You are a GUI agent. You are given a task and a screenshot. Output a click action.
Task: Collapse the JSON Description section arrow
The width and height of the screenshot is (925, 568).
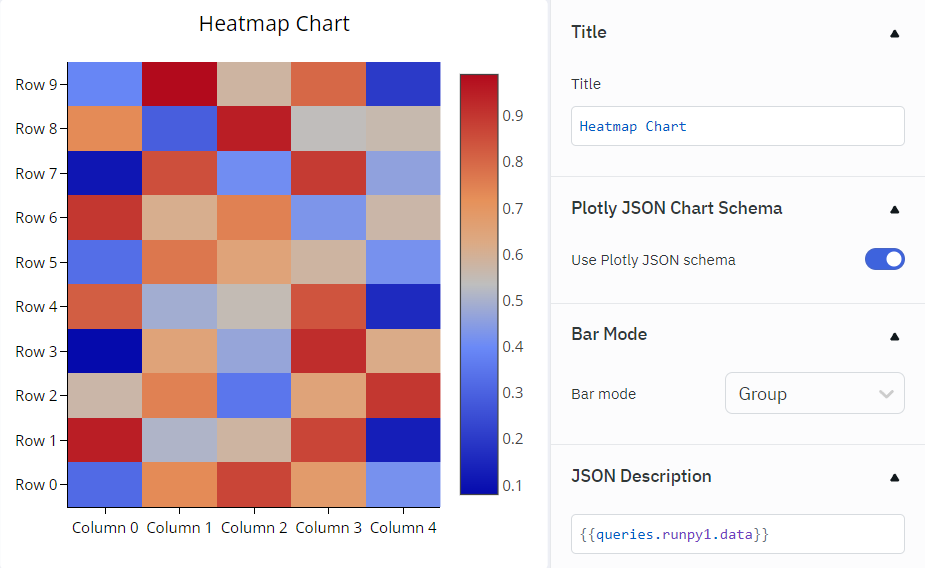tap(894, 477)
